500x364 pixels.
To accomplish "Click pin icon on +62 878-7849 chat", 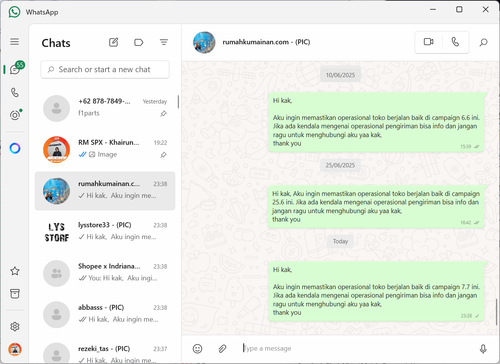I will (x=163, y=114).
